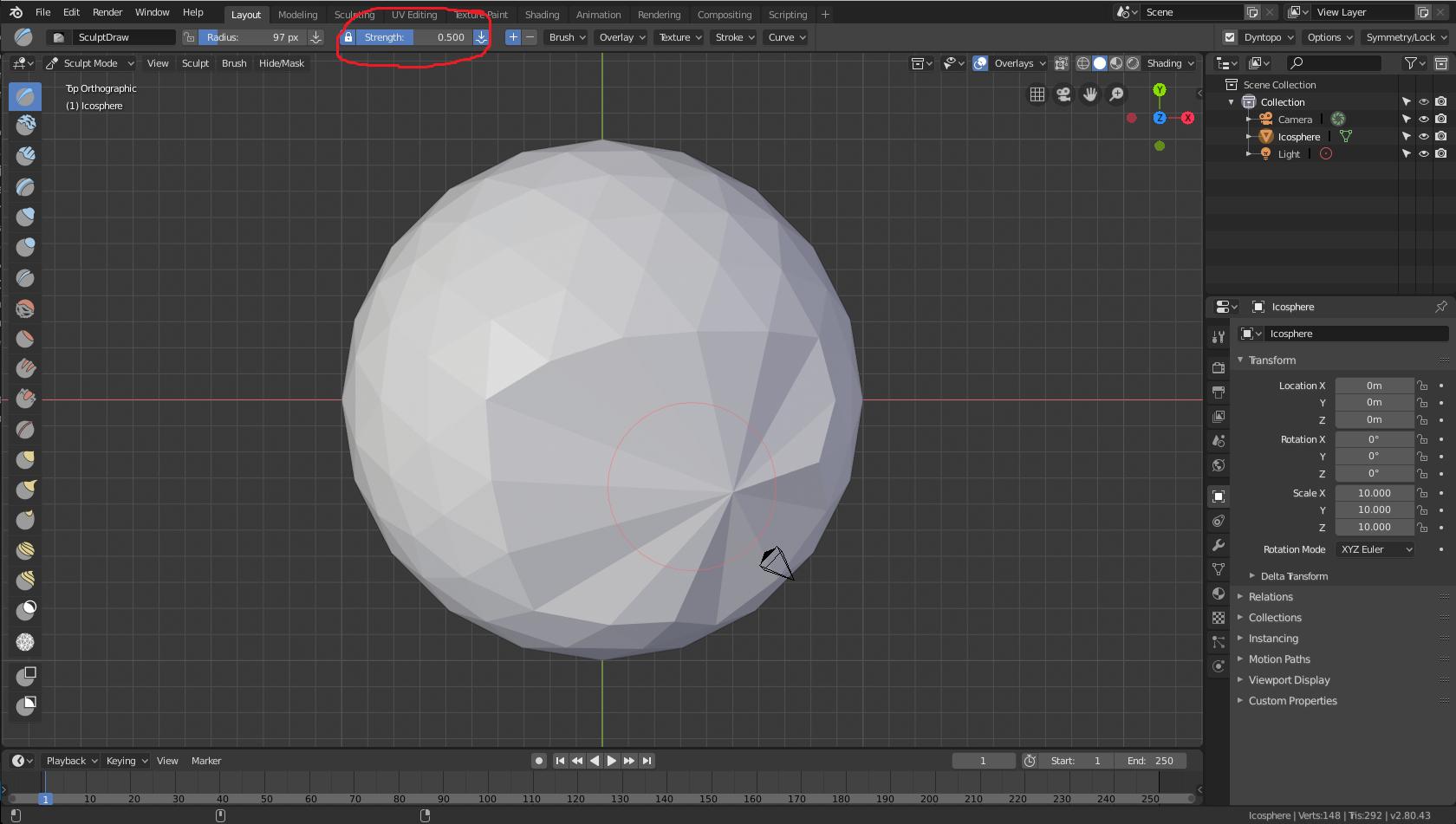Play the animation forward

[x=612, y=761]
